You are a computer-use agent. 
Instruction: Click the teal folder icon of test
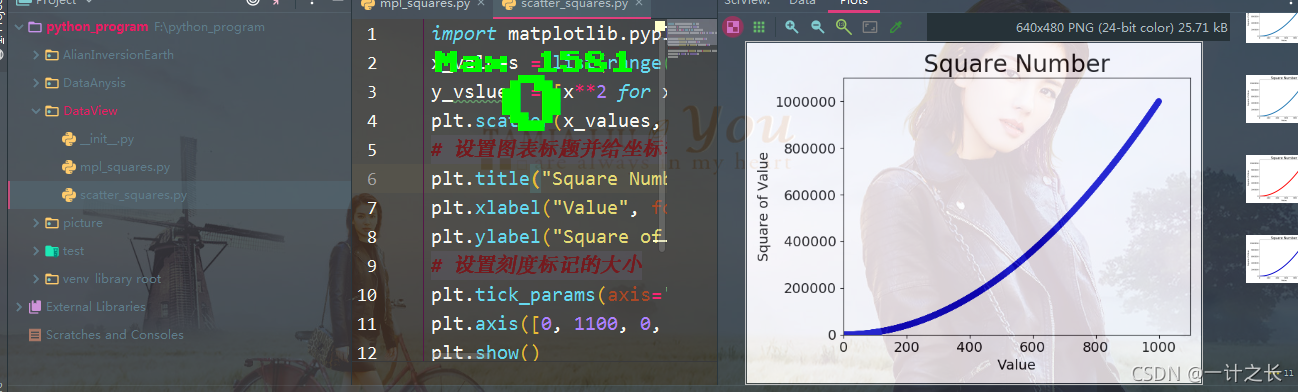coord(52,251)
